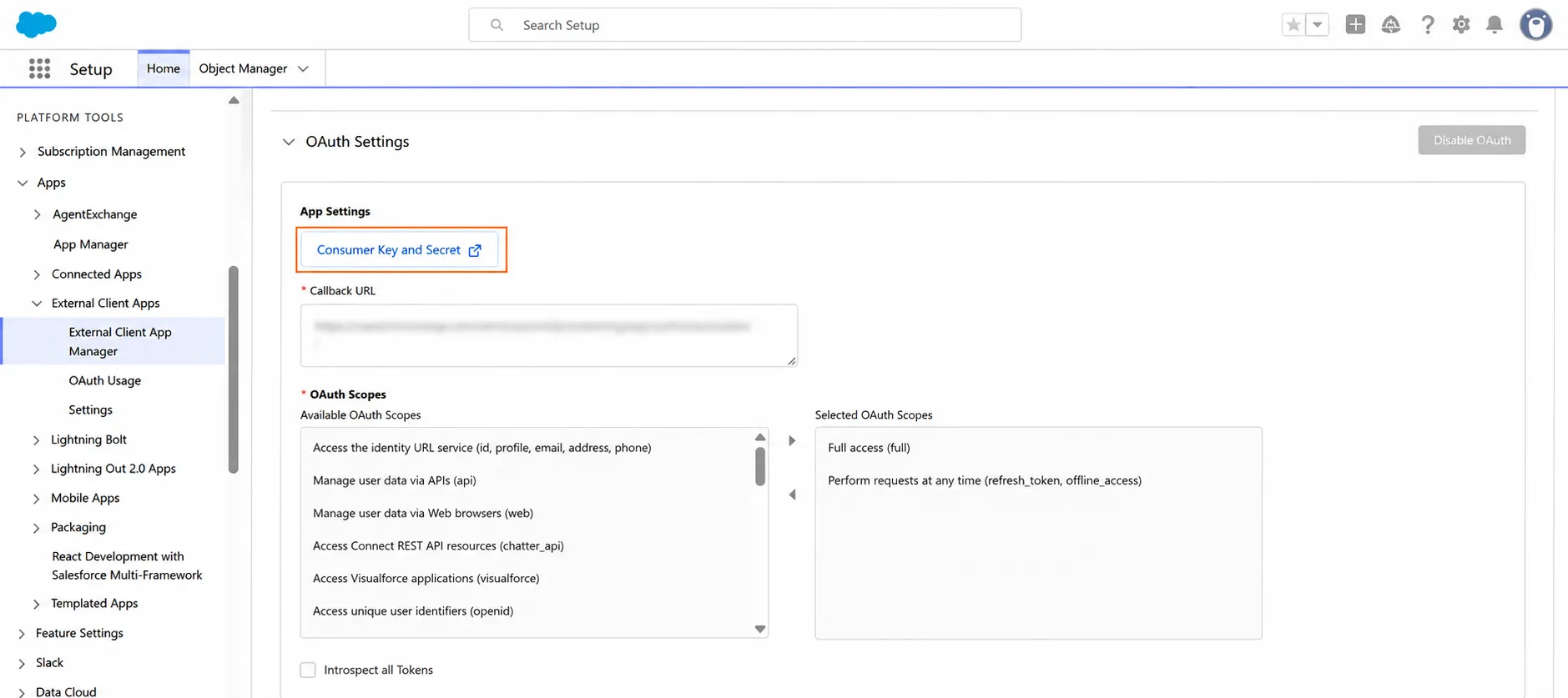
Task: Open Settings under External Client Apps
Action: coord(90,409)
